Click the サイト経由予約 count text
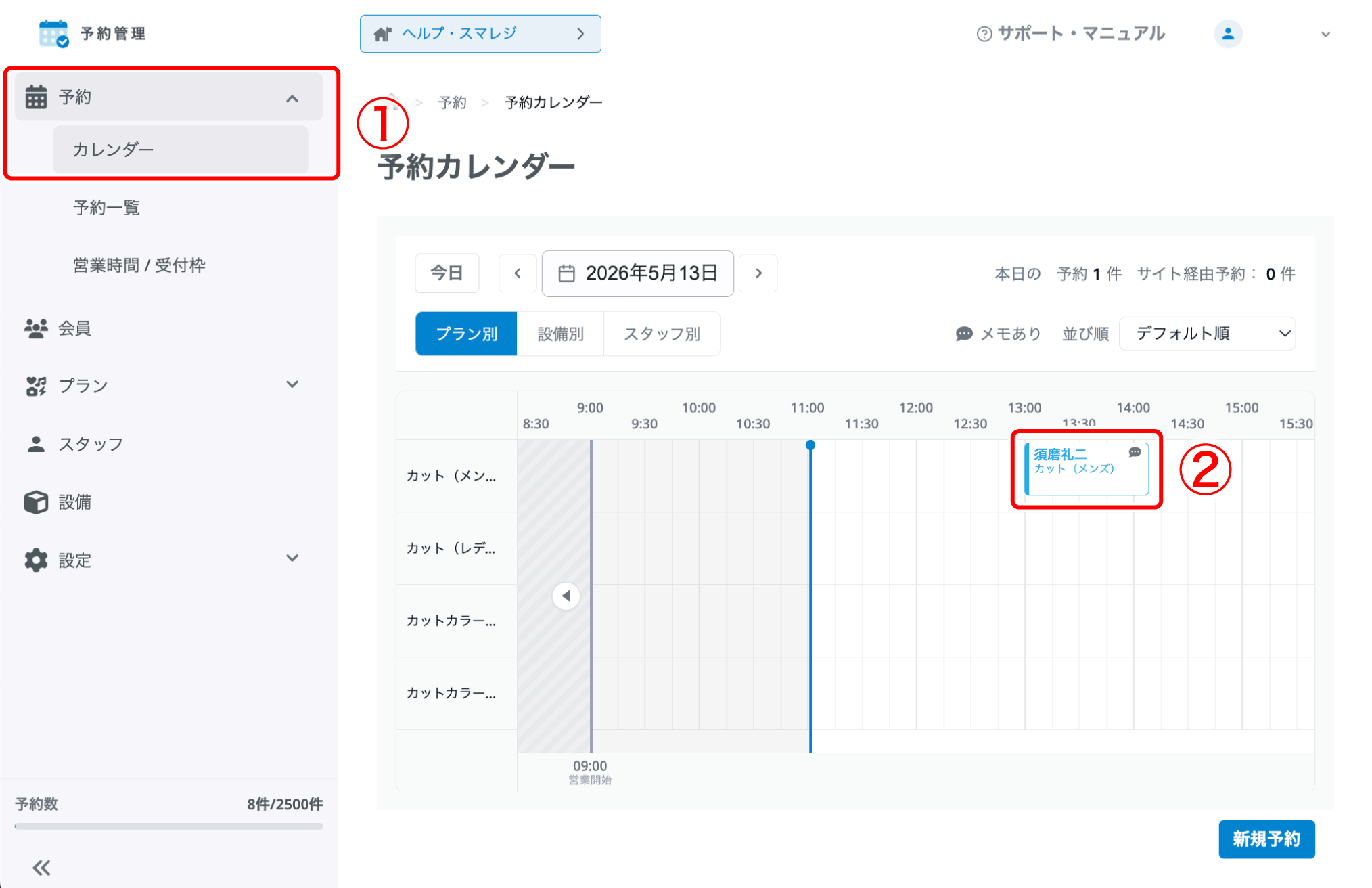 (x=1216, y=273)
